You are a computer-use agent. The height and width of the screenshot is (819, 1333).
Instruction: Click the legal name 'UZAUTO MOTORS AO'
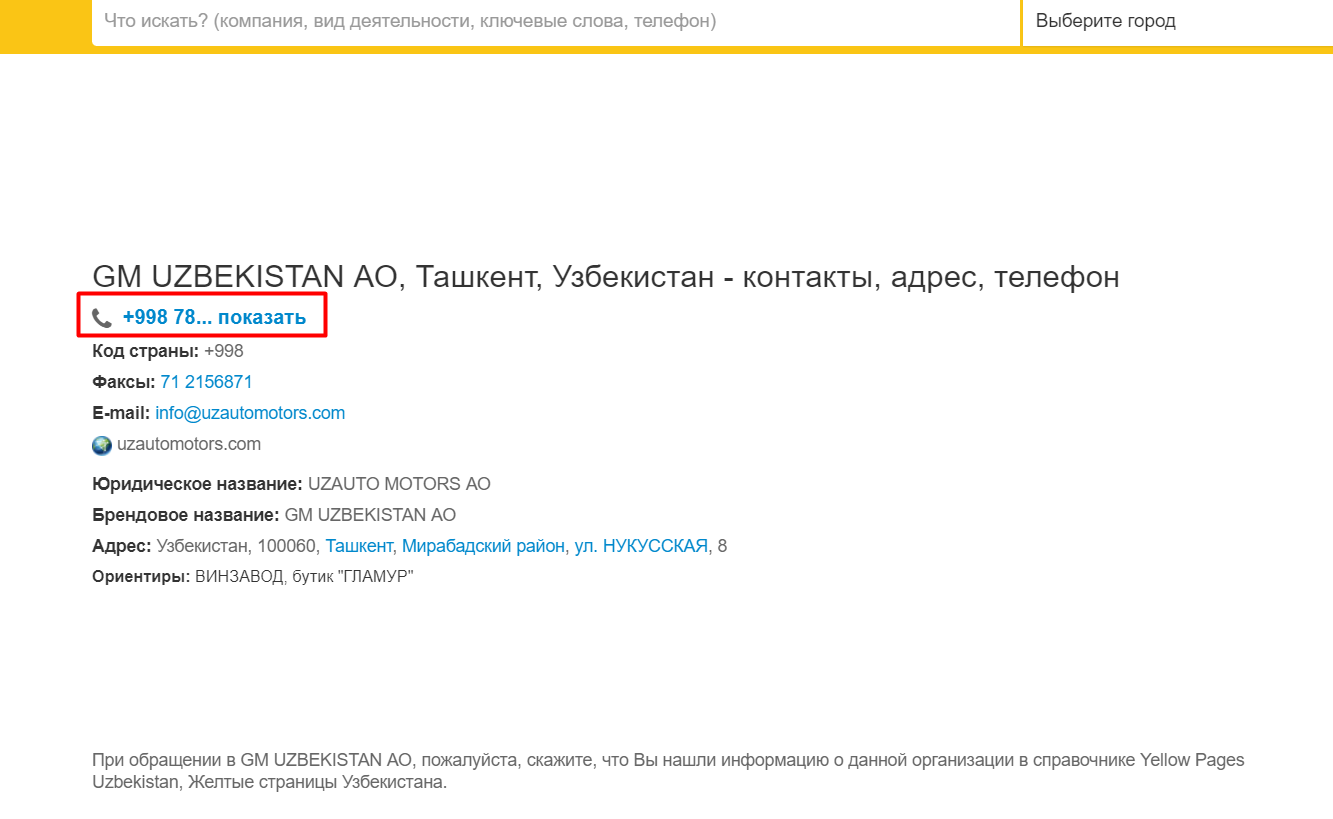[400, 484]
